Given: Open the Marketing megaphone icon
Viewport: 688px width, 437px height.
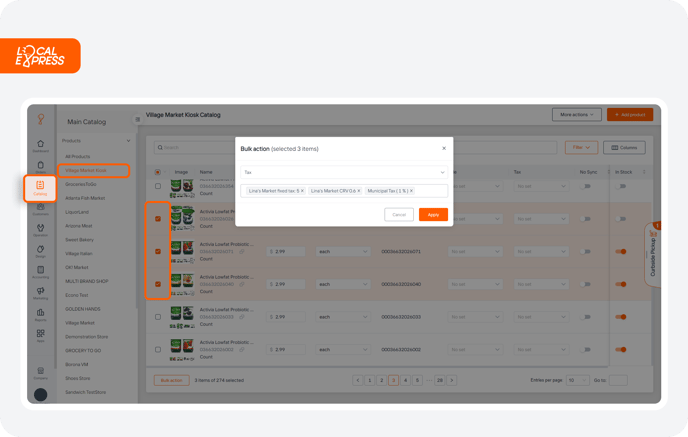Looking at the screenshot, I should coord(40,291).
